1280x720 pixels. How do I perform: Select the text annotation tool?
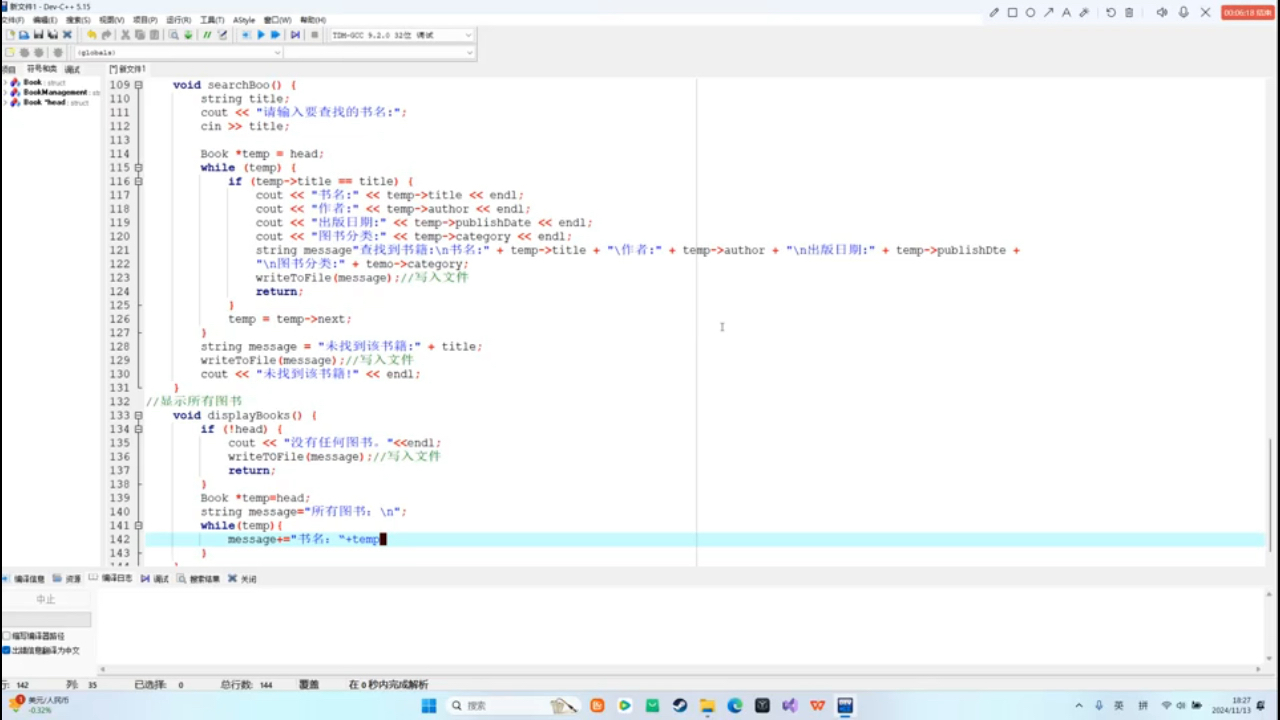[1066, 12]
